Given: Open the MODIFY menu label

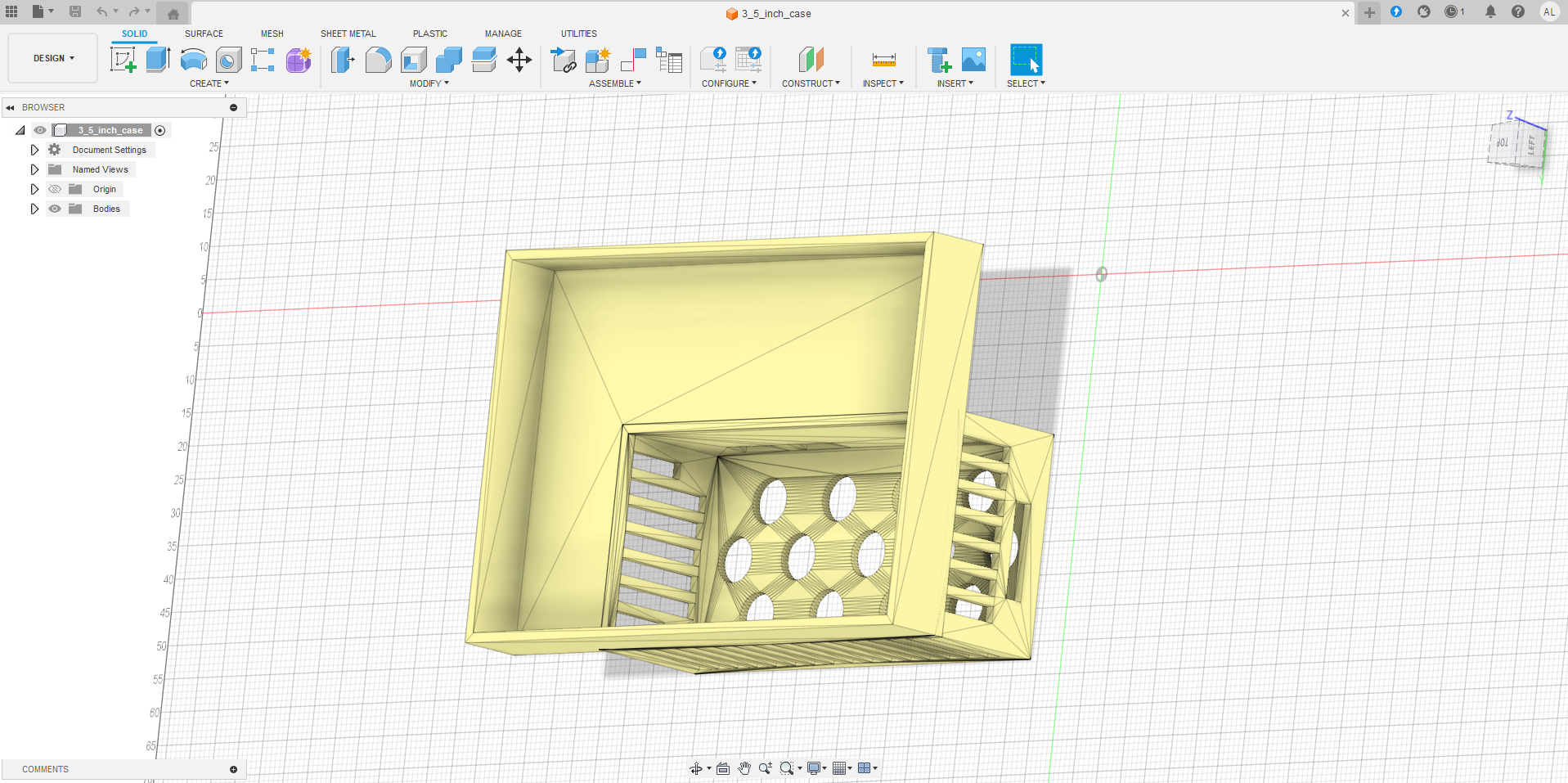Looking at the screenshot, I should tap(429, 83).
